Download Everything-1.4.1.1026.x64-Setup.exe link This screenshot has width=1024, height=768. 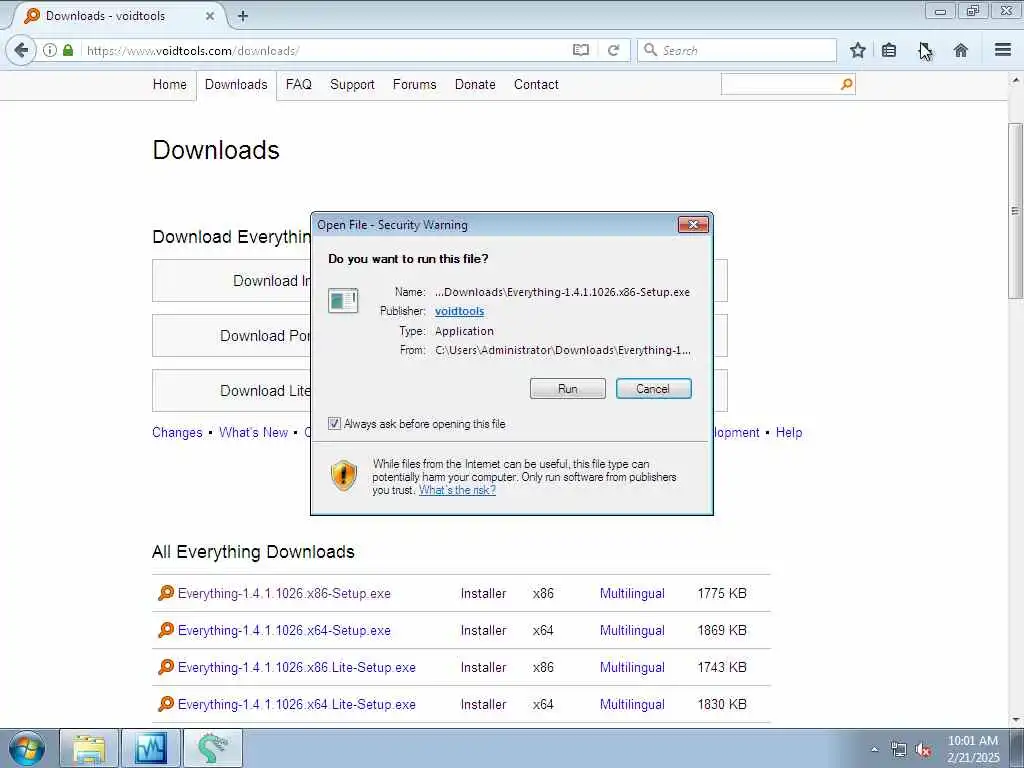click(284, 630)
